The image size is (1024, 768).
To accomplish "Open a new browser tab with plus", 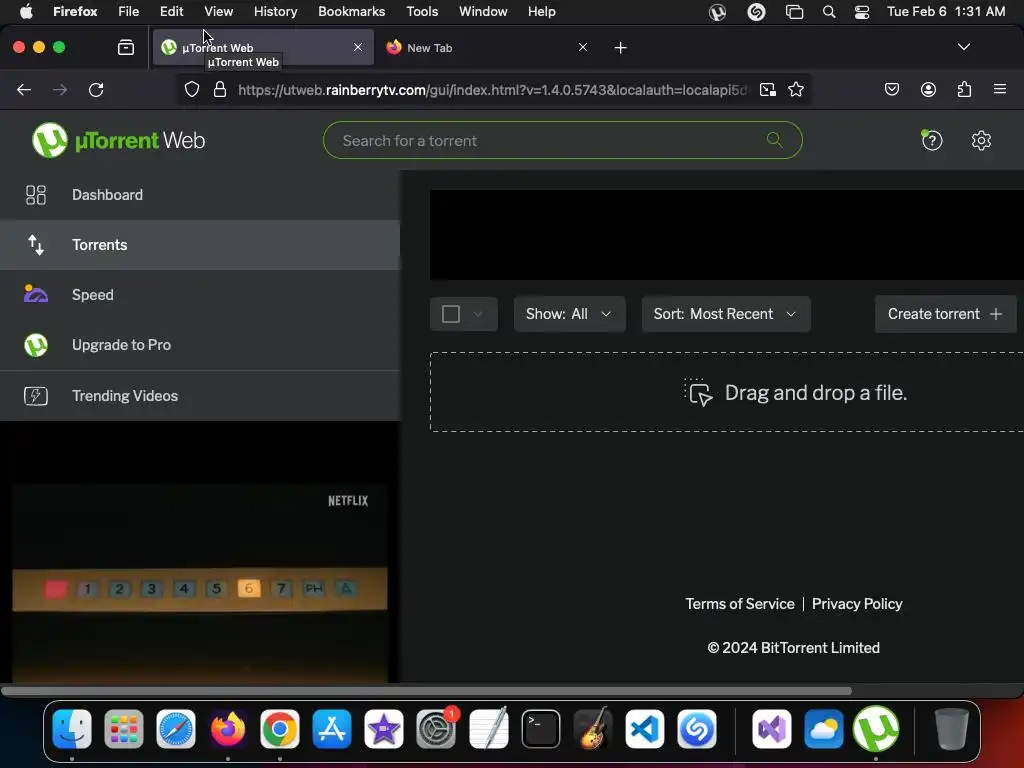I will click(x=620, y=48).
